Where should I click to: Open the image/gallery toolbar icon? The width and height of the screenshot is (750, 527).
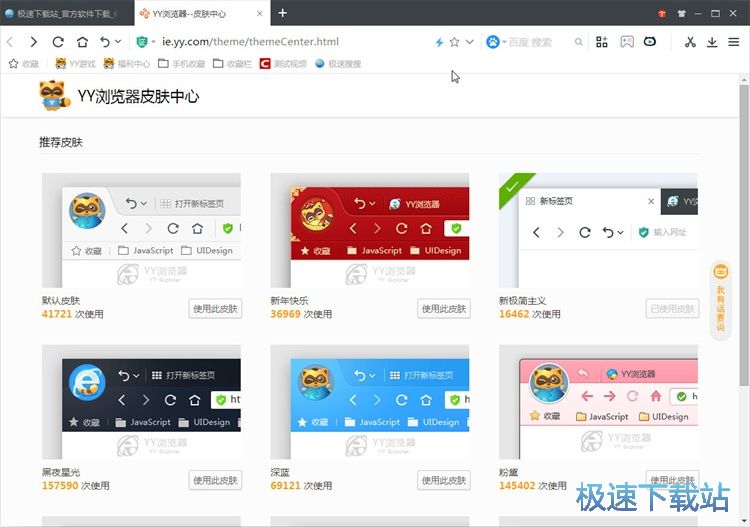(627, 42)
